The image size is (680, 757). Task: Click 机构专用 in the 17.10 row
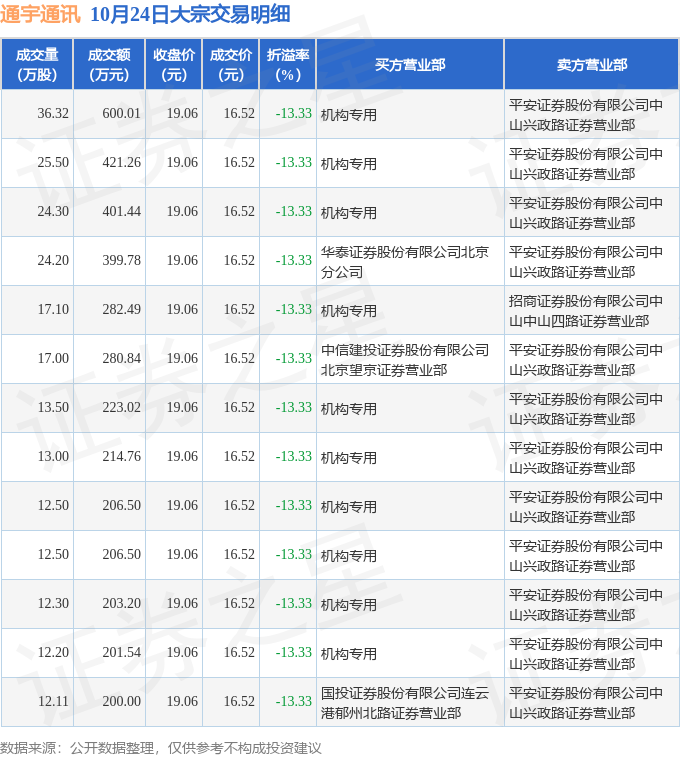pos(348,311)
